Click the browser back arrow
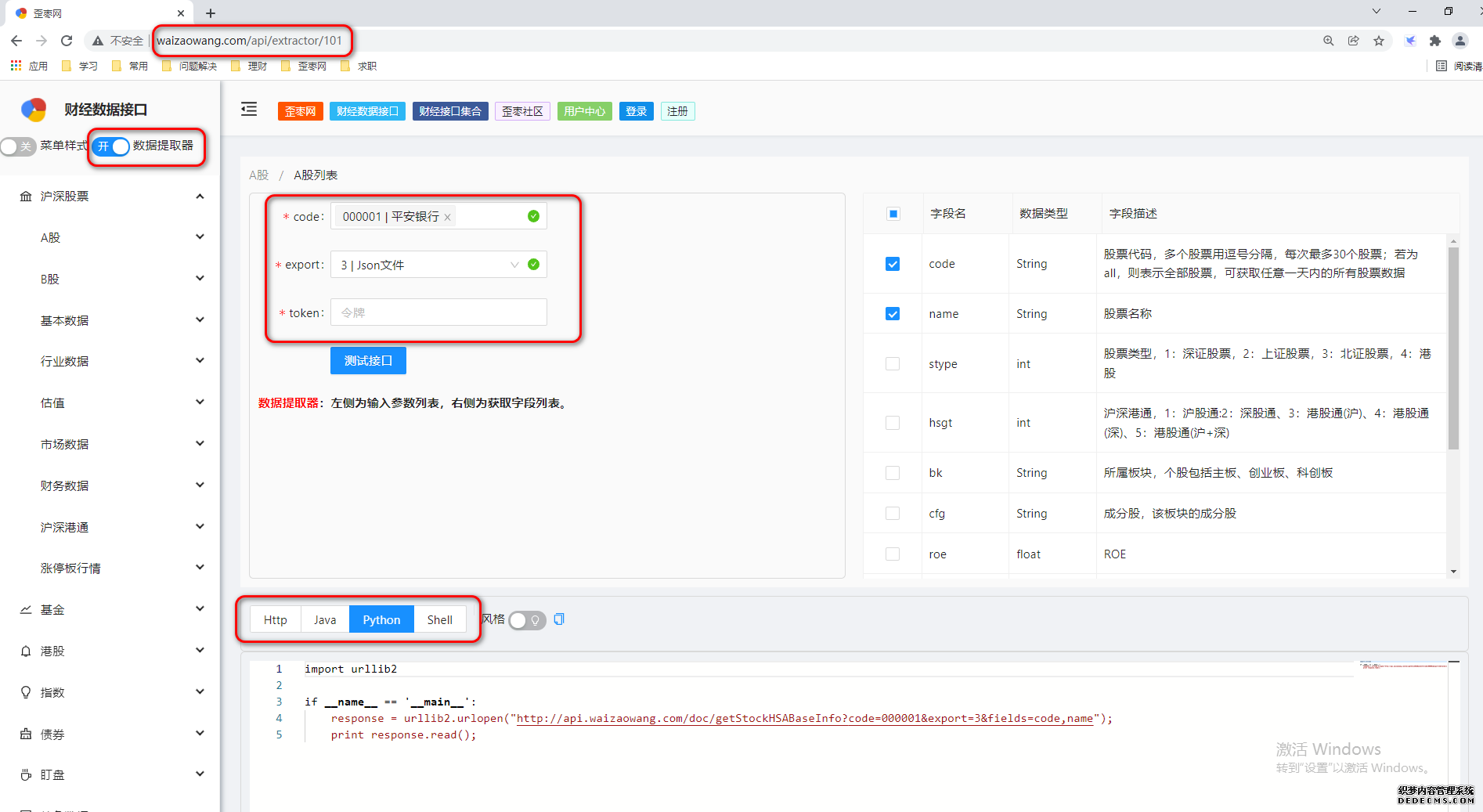 tap(16, 41)
